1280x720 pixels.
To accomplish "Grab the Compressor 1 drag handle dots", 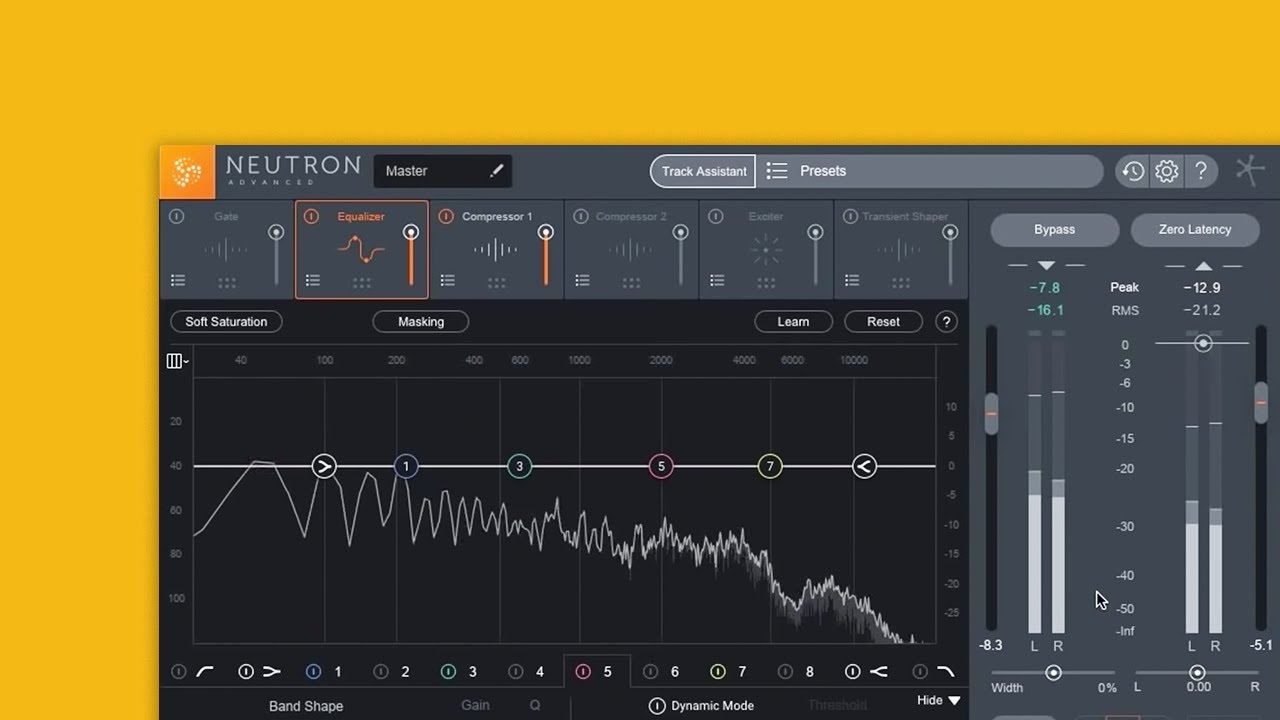I will click(497, 283).
